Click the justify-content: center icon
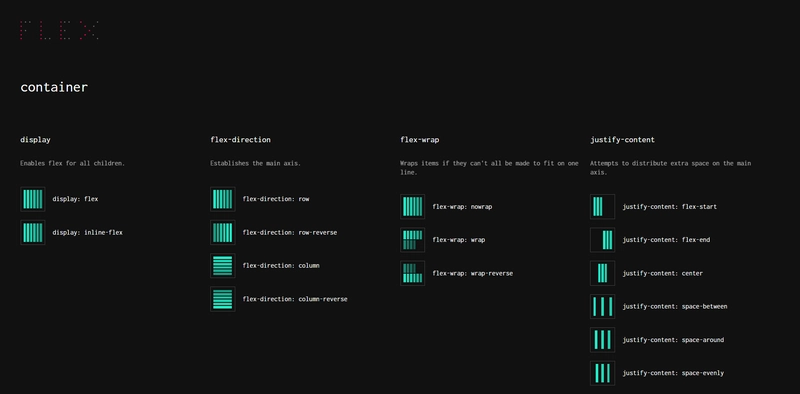Image resolution: width=800 pixels, height=394 pixels. 603,273
